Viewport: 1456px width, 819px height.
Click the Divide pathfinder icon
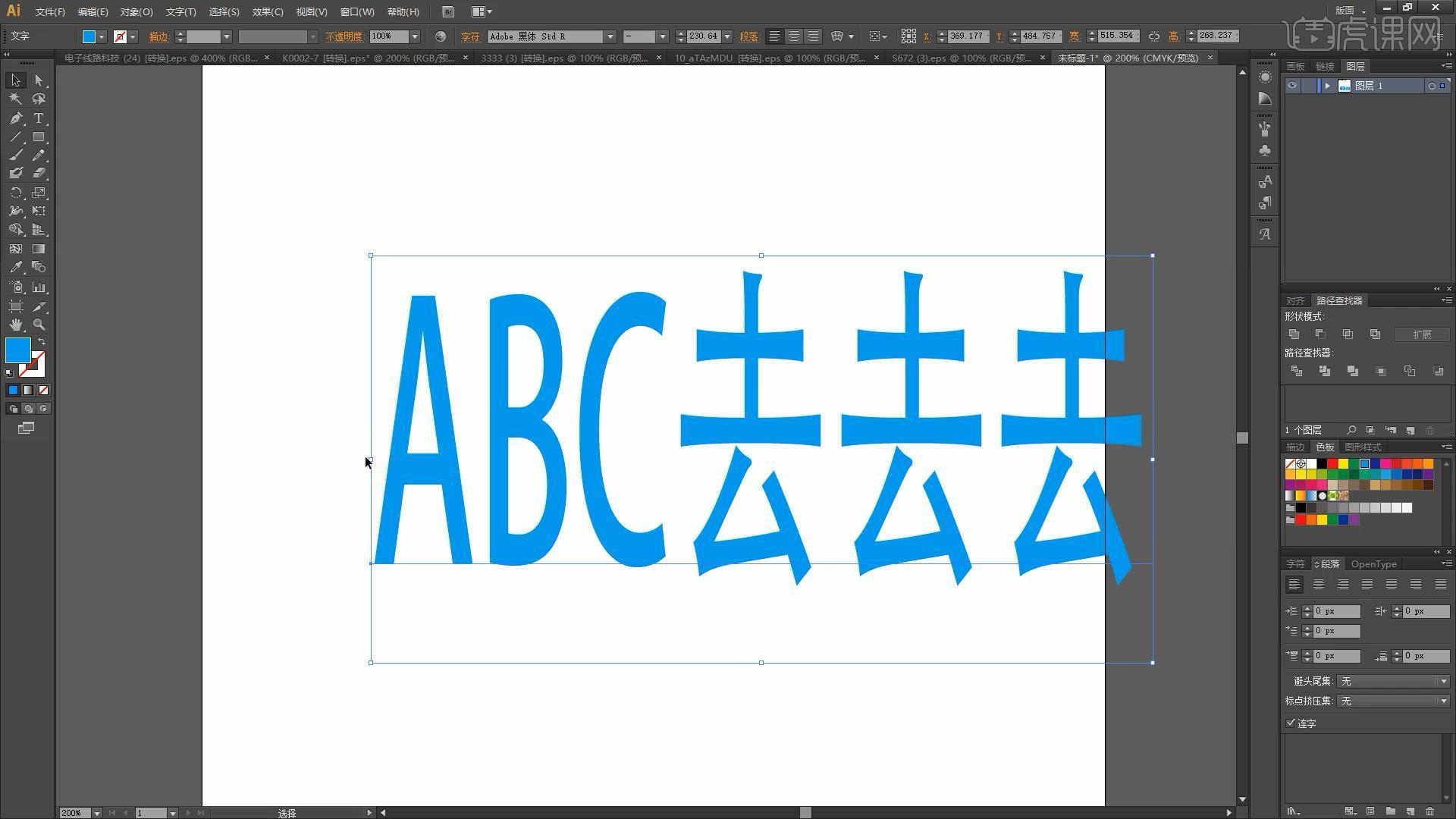point(1297,372)
